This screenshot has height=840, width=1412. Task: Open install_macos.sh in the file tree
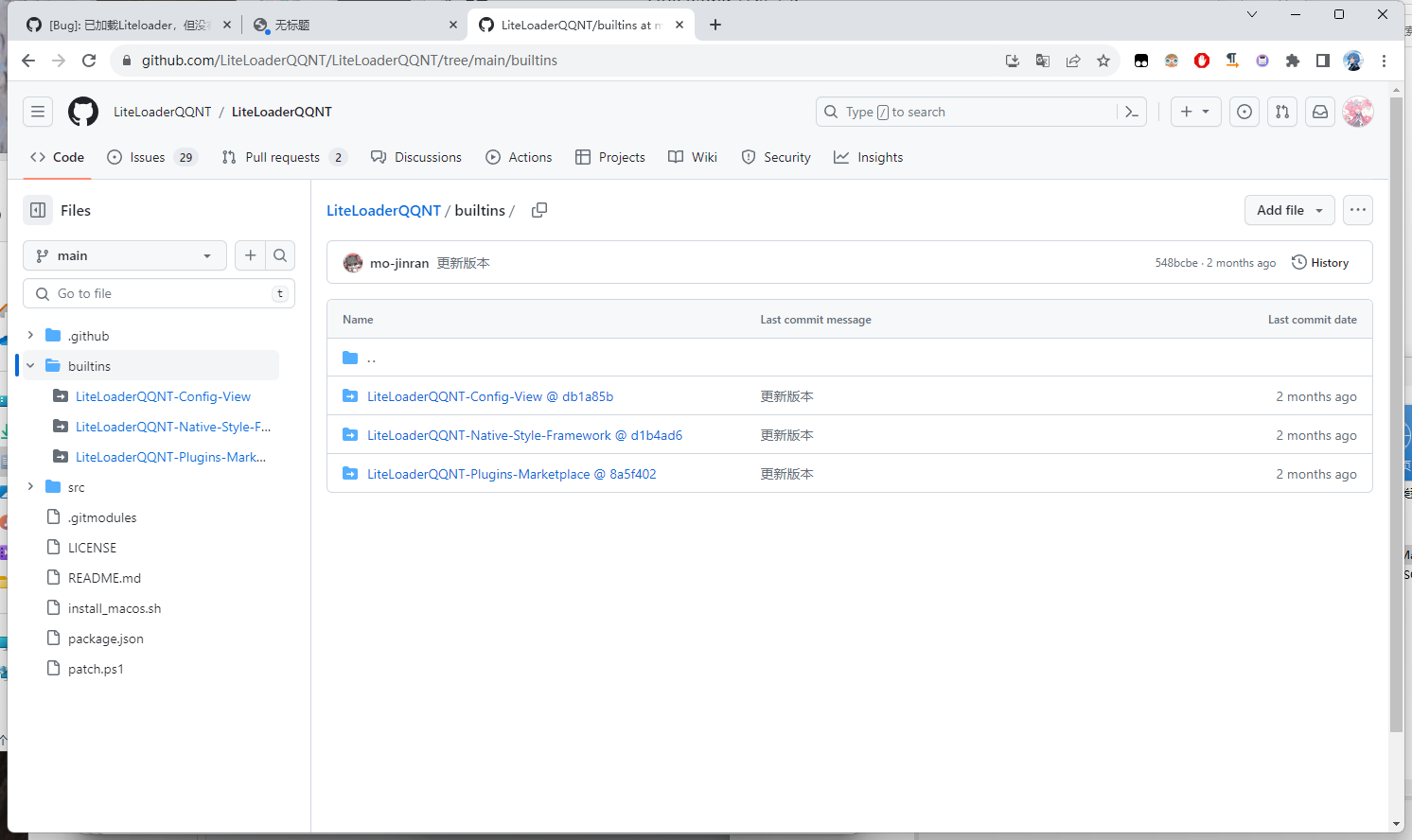point(115,608)
